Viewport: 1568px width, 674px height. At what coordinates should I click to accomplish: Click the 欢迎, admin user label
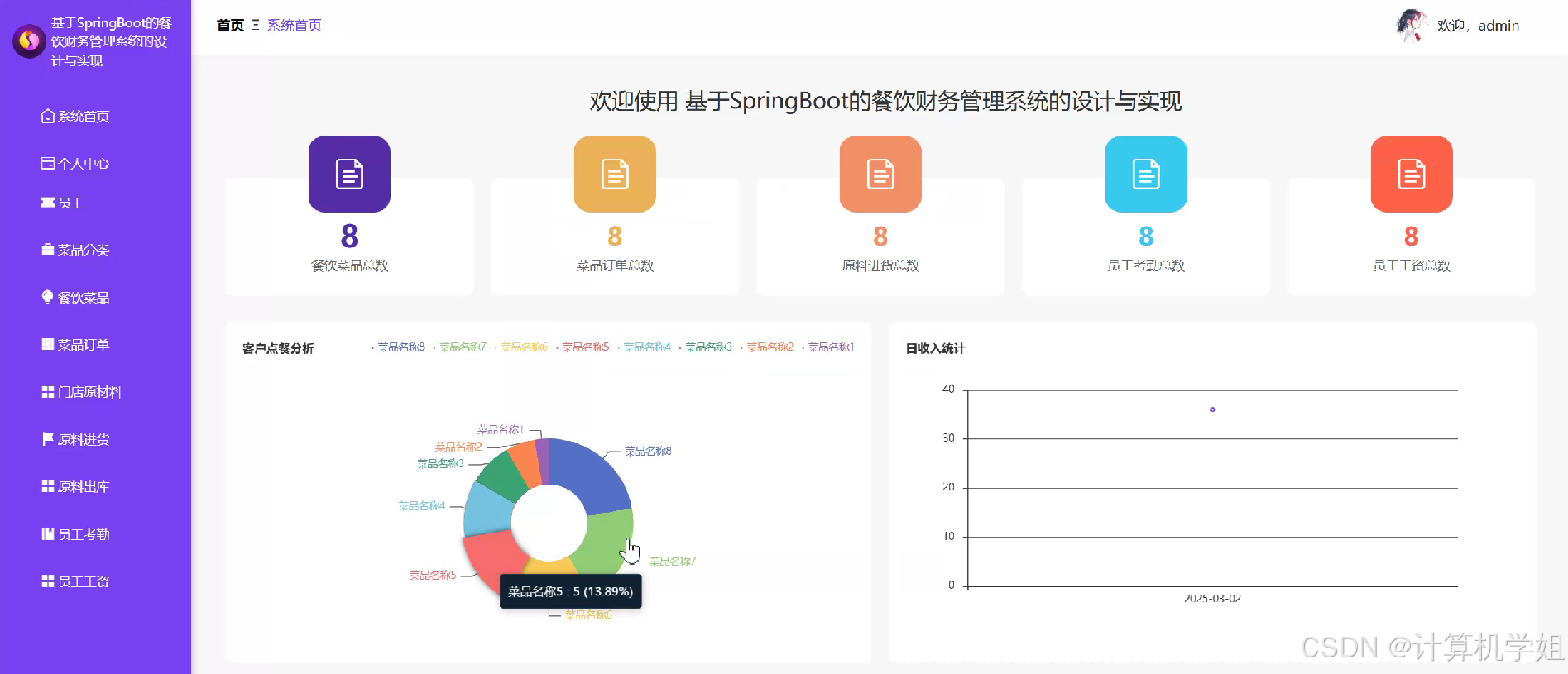click(1478, 26)
